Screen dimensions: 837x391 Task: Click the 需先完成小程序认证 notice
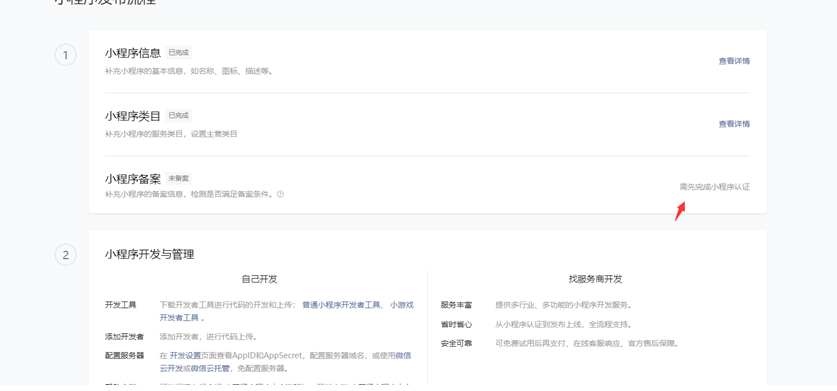[714, 187]
